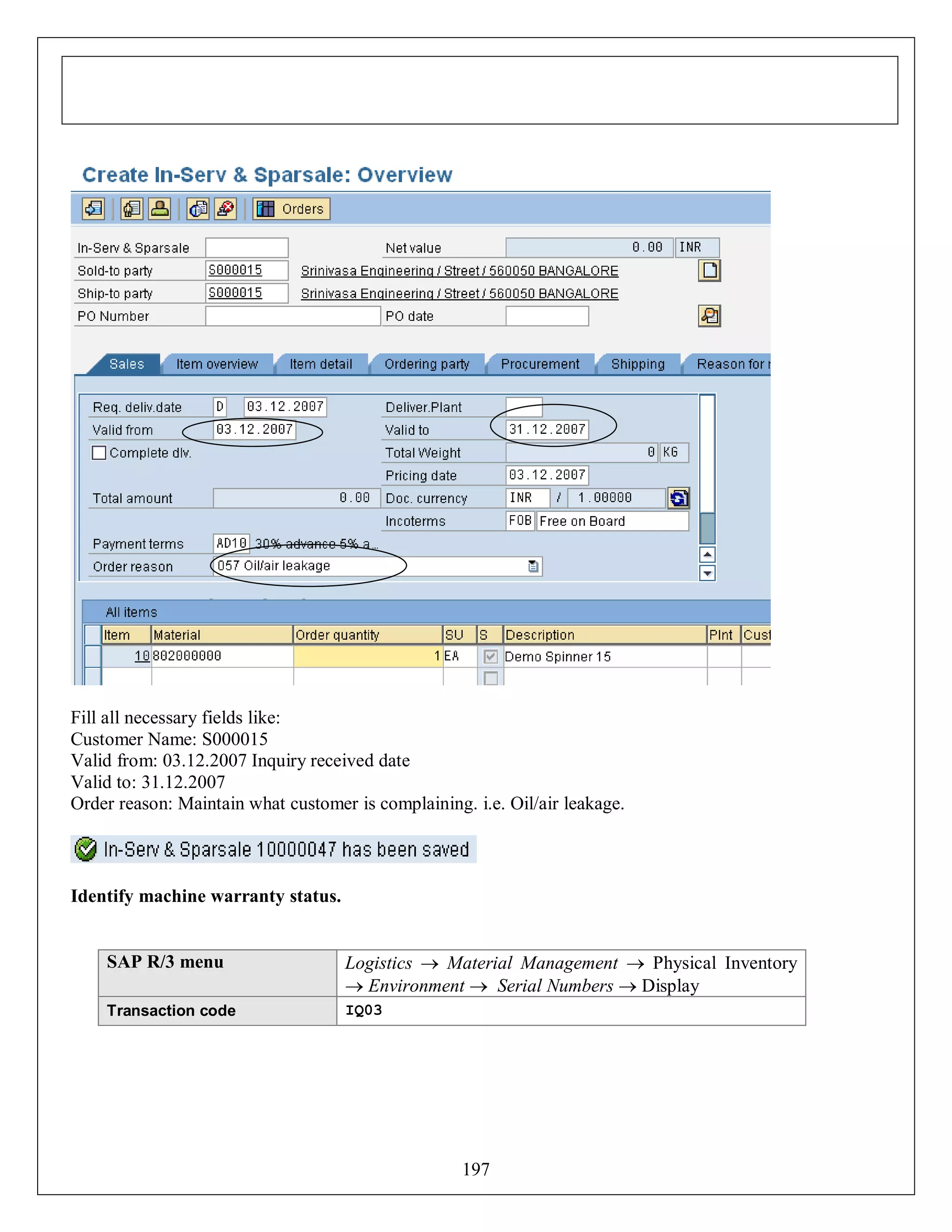Click the update exchange rate icon beside Doc. currency
952x1232 pixels.
pyautogui.click(x=679, y=498)
